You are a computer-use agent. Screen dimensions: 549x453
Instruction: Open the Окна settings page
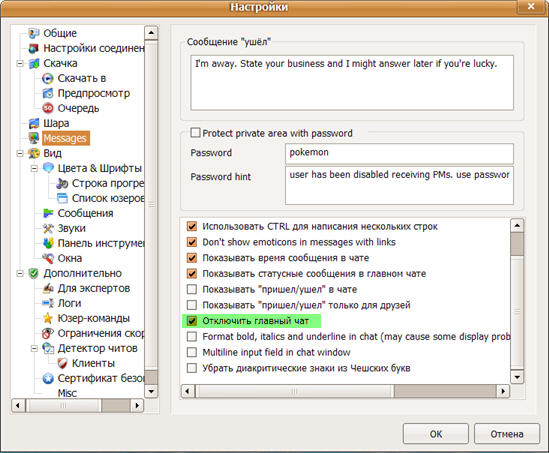tap(70, 258)
